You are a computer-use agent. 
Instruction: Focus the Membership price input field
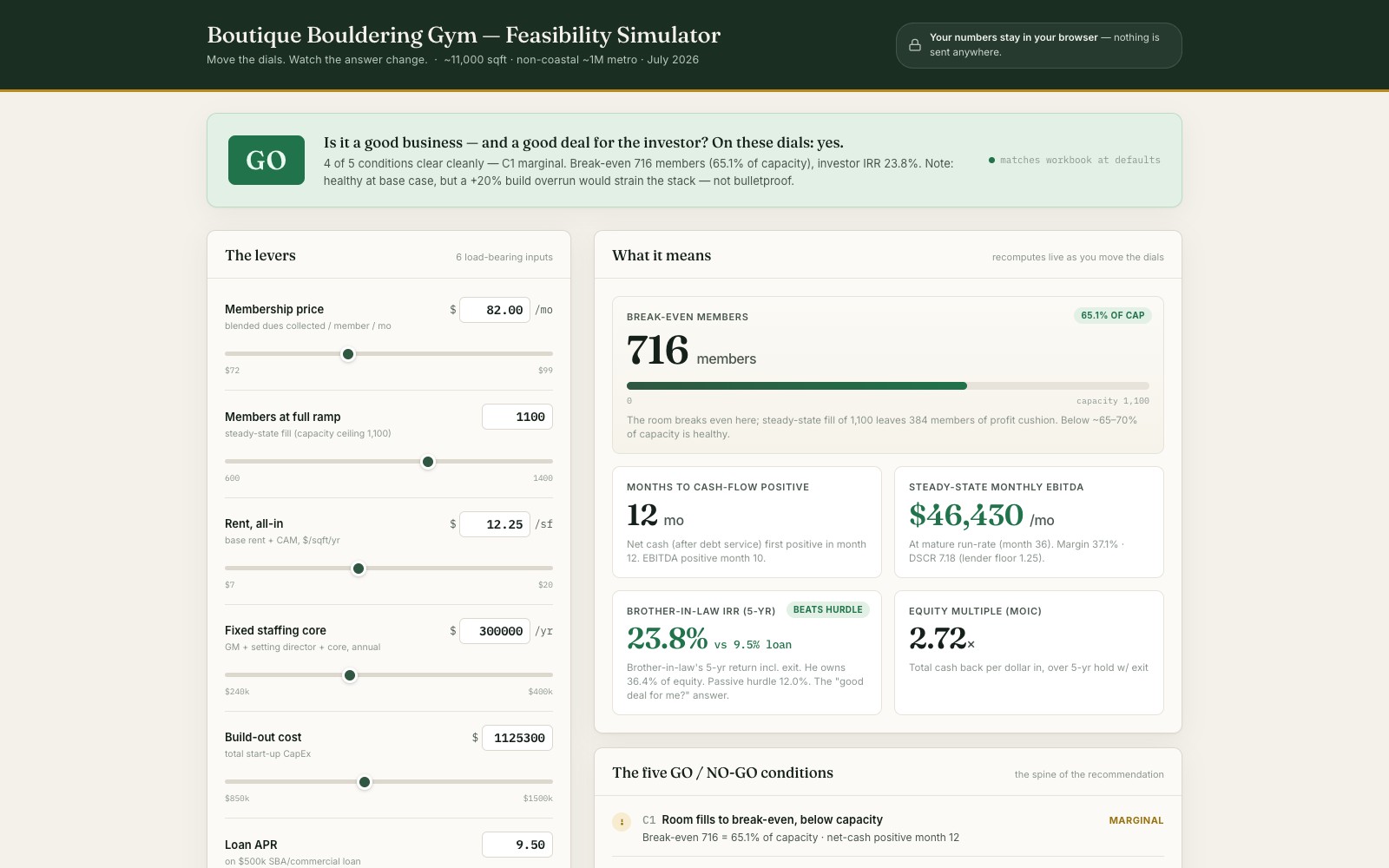495,310
